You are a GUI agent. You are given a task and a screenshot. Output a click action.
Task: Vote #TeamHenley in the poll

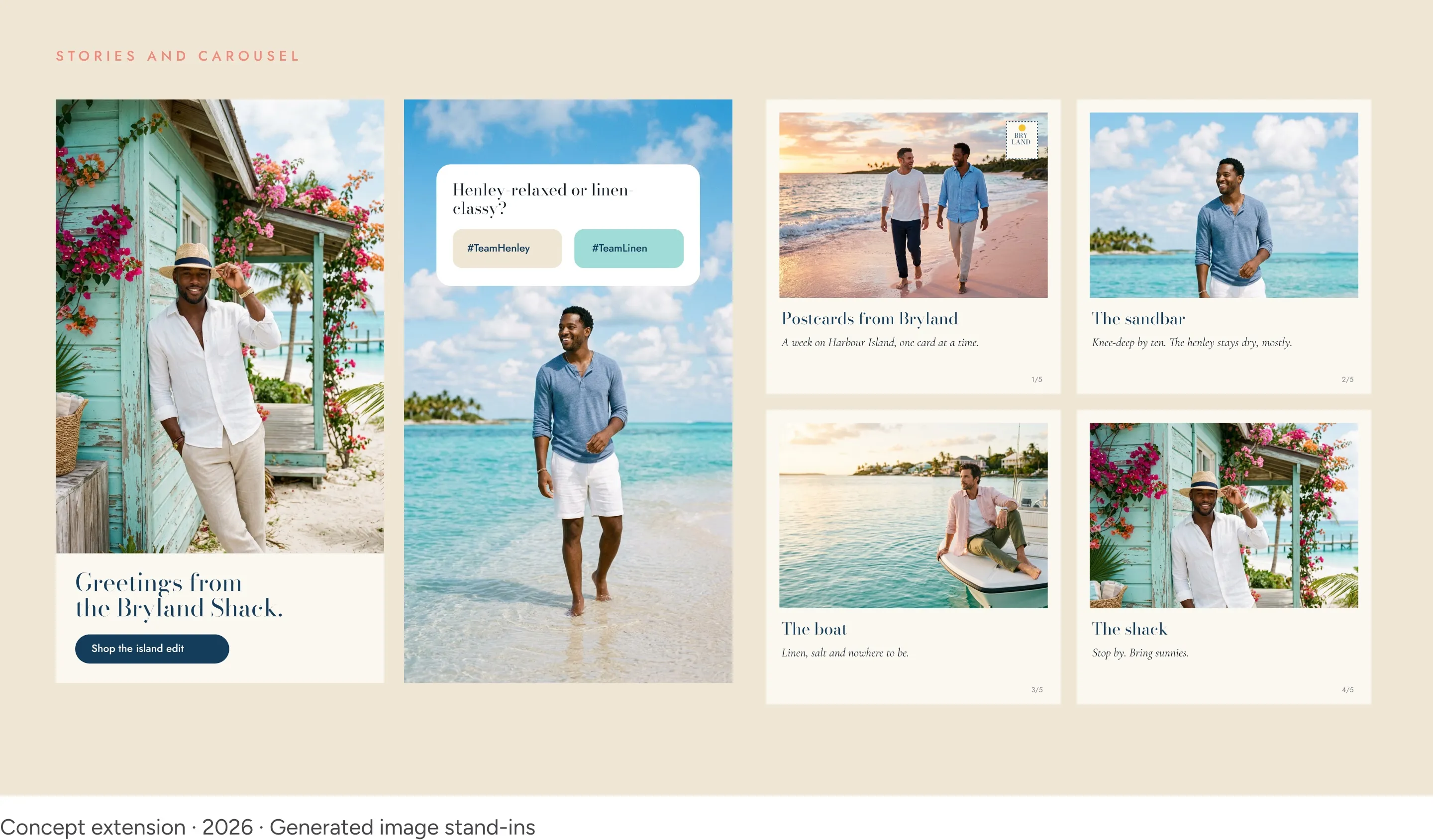pyautogui.click(x=507, y=248)
